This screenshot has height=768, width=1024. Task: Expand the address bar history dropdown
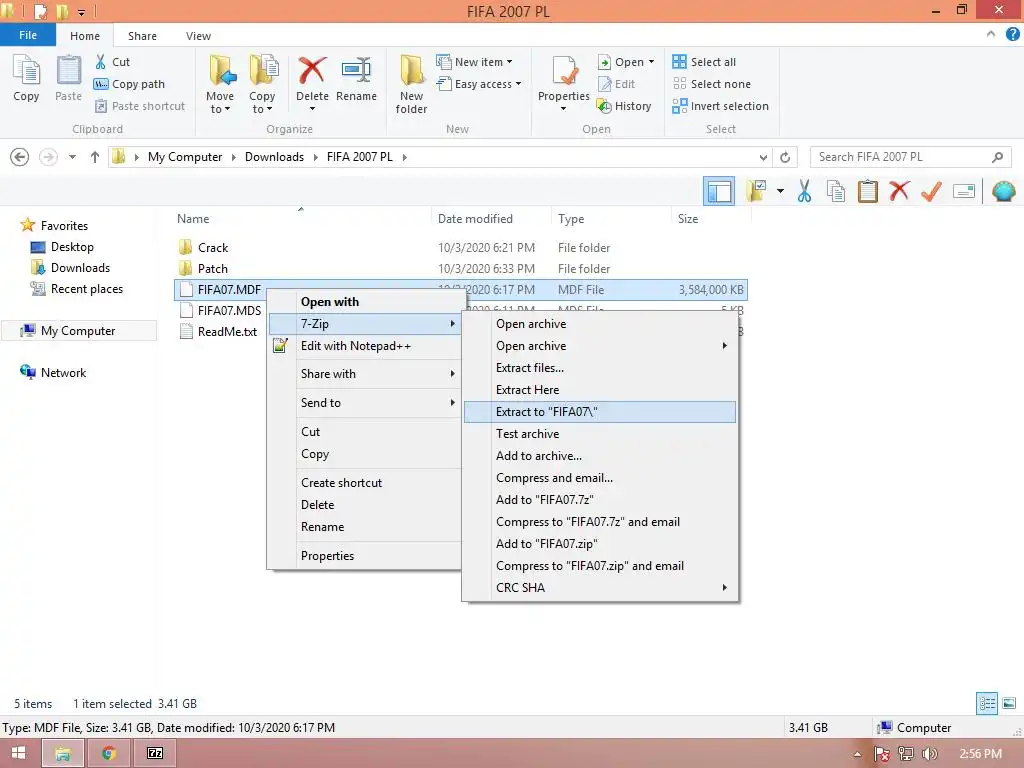[763, 157]
